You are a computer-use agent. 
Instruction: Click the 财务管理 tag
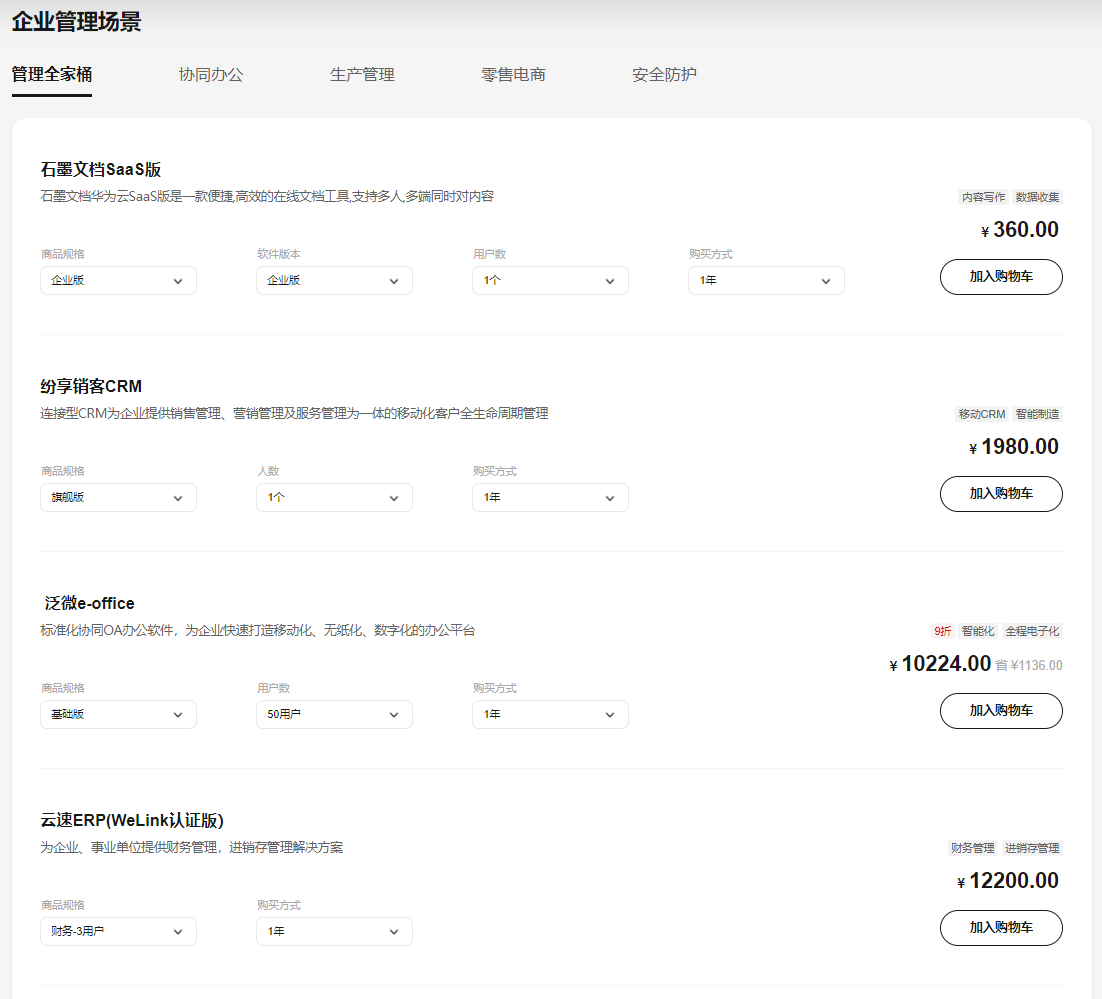pyautogui.click(x=973, y=849)
